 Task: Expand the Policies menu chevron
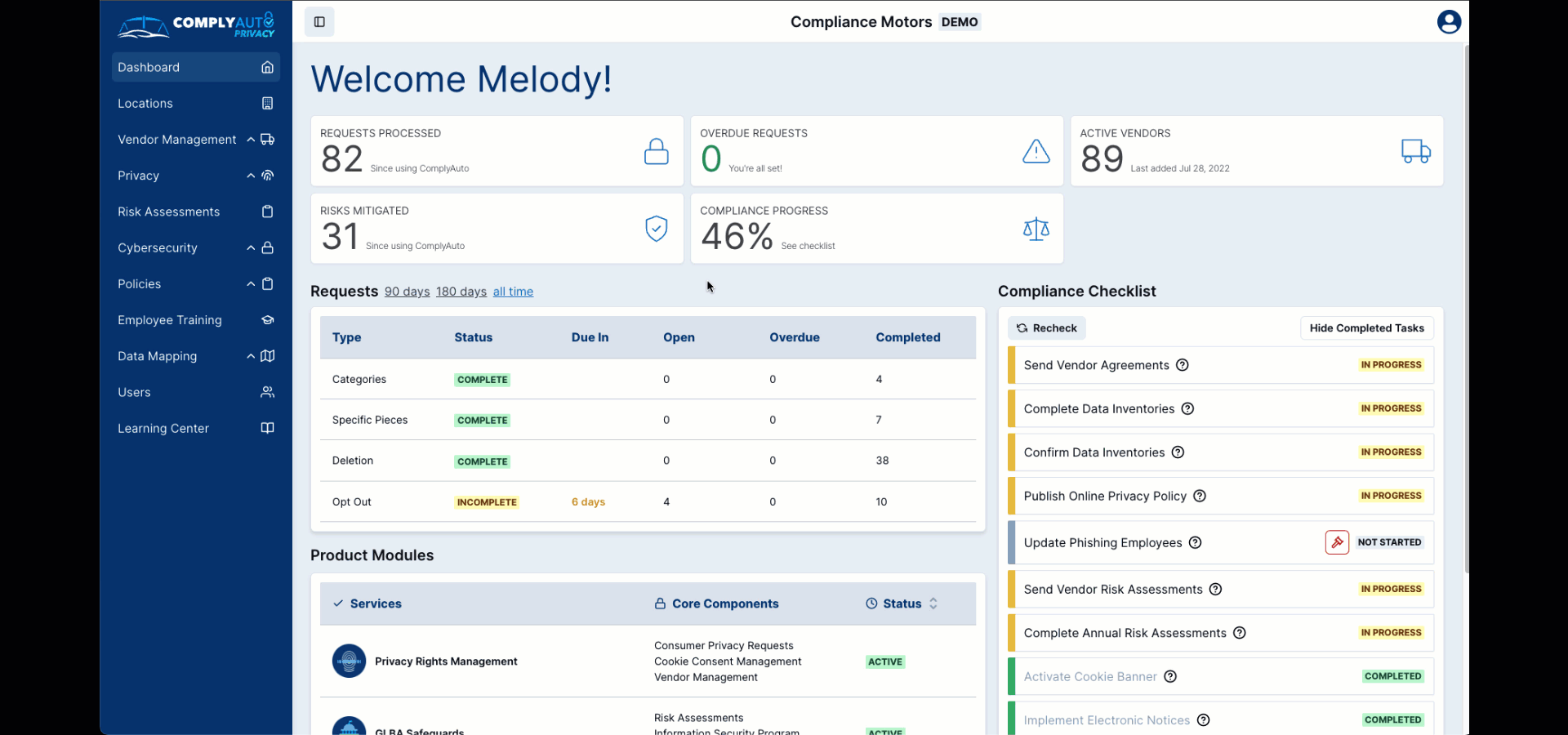tap(251, 283)
